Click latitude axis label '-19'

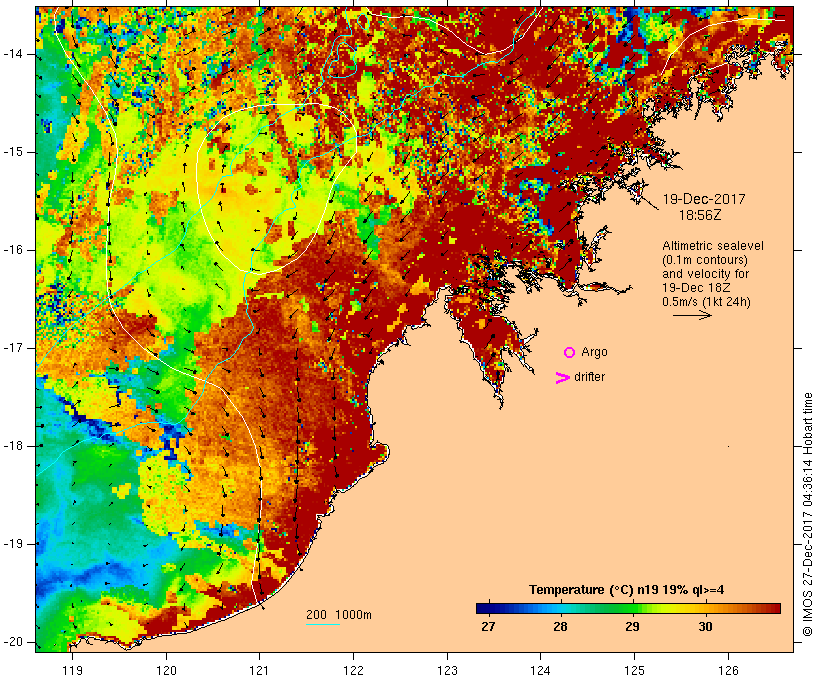[x=13, y=544]
